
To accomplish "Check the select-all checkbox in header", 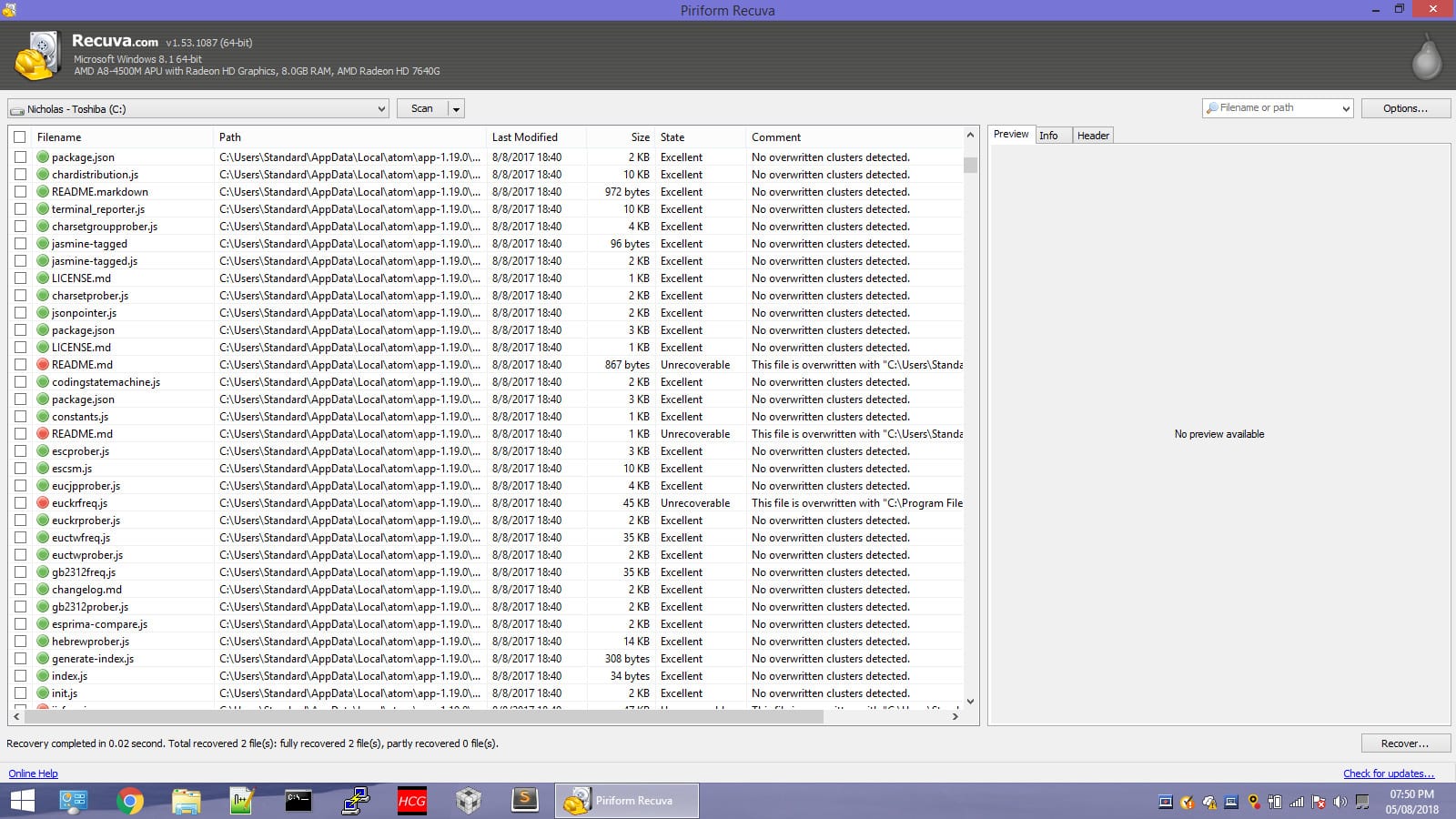I will coord(20,137).
